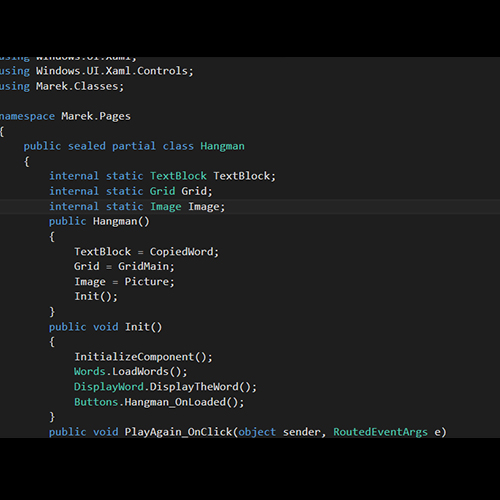Image resolution: width=500 pixels, height=500 pixels.
Task: Select the 'internal static TextBlock TextBlock;' line
Action: (x=163, y=176)
